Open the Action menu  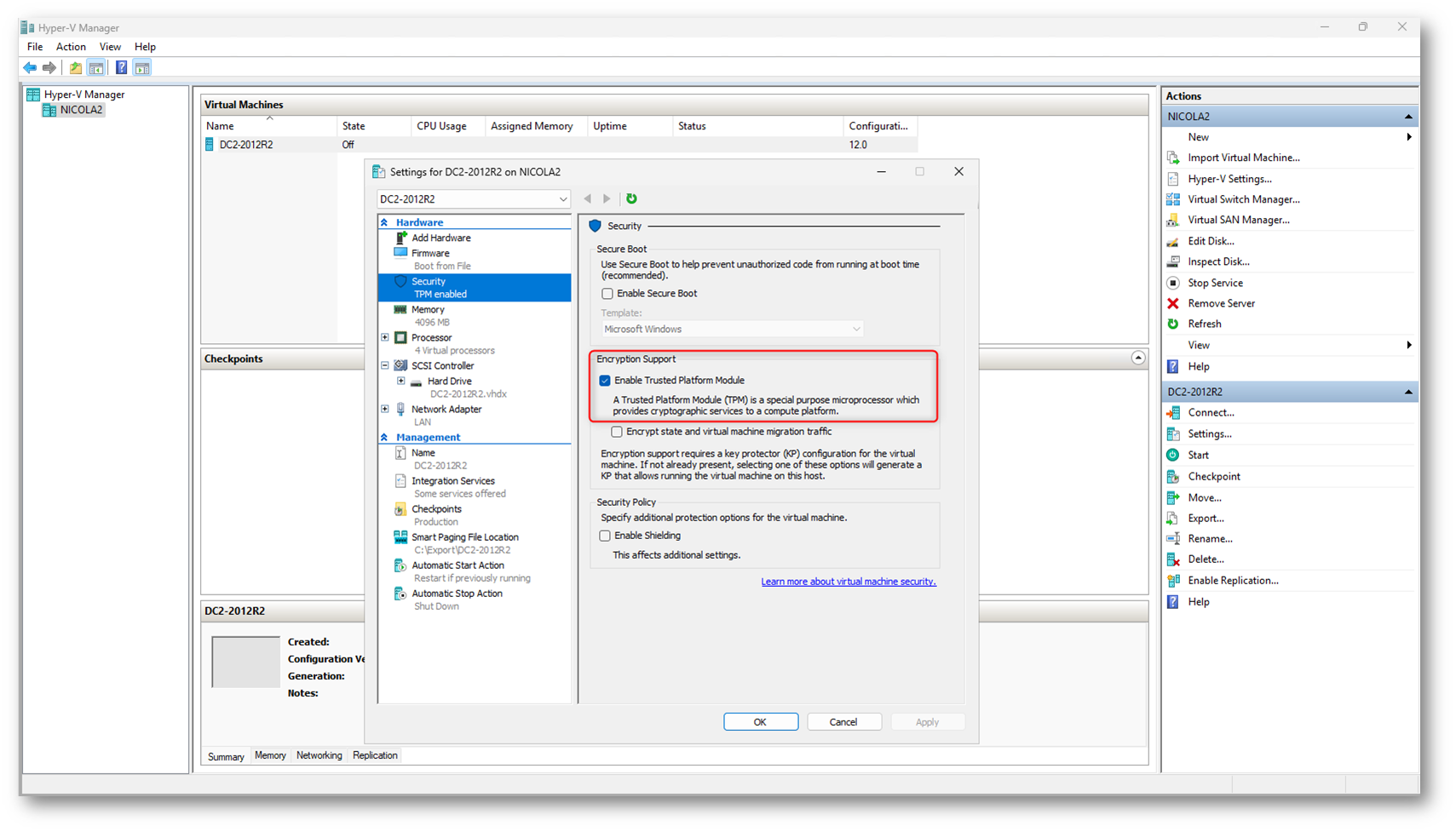[71, 47]
